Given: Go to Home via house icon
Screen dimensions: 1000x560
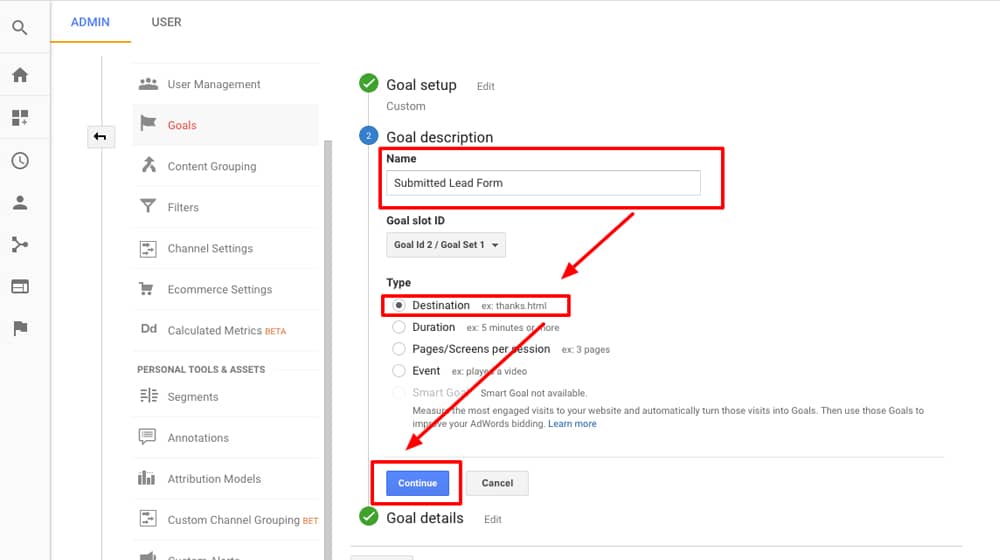Looking at the screenshot, I should point(20,75).
